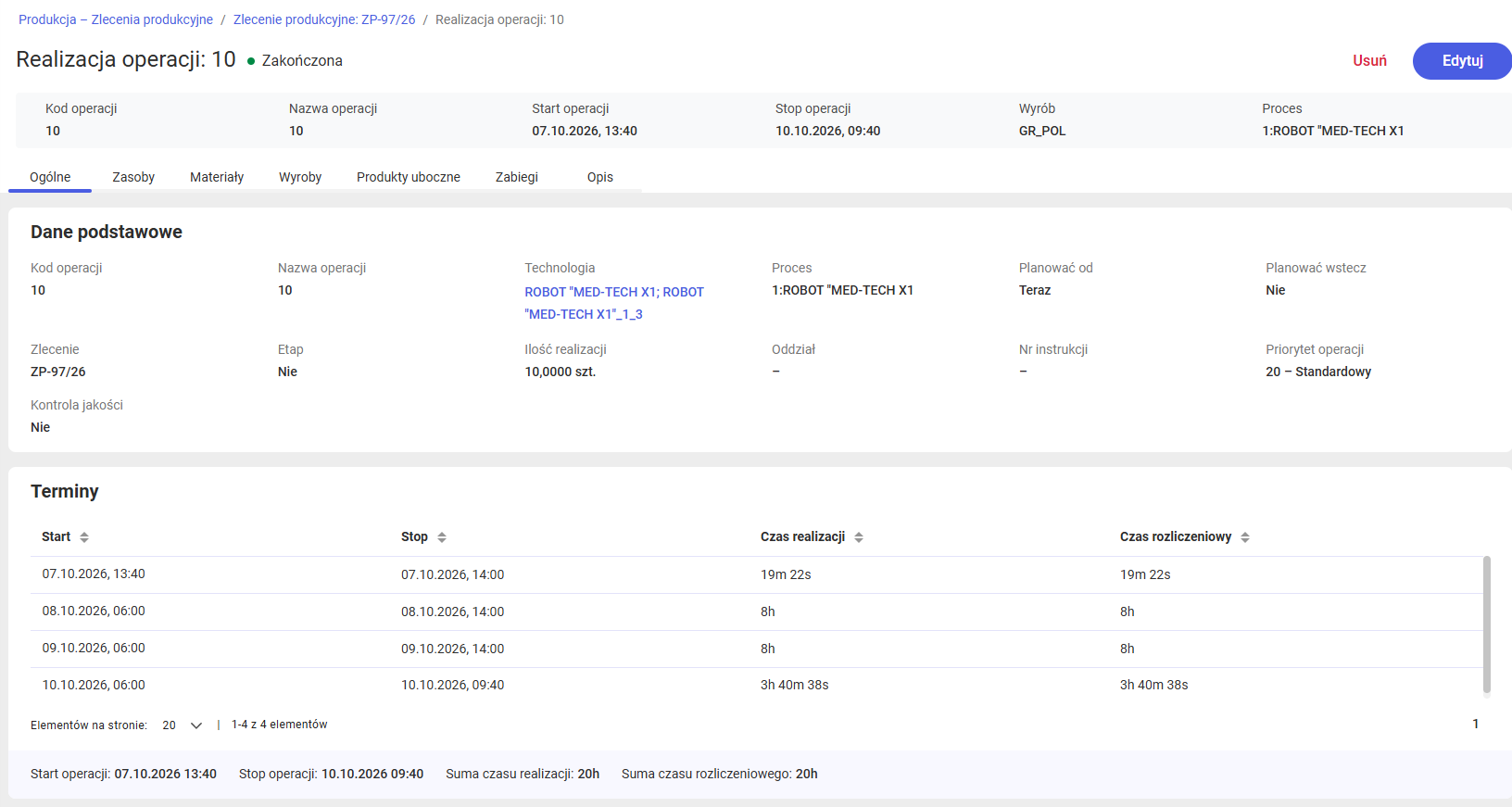Screen dimensions: 1512x807
Task: Open the items-per-page dropdown showing 20
Action: click(183, 725)
